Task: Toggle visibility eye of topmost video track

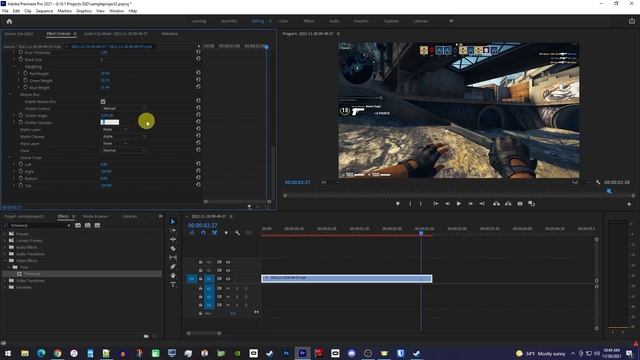Action: pos(228,262)
